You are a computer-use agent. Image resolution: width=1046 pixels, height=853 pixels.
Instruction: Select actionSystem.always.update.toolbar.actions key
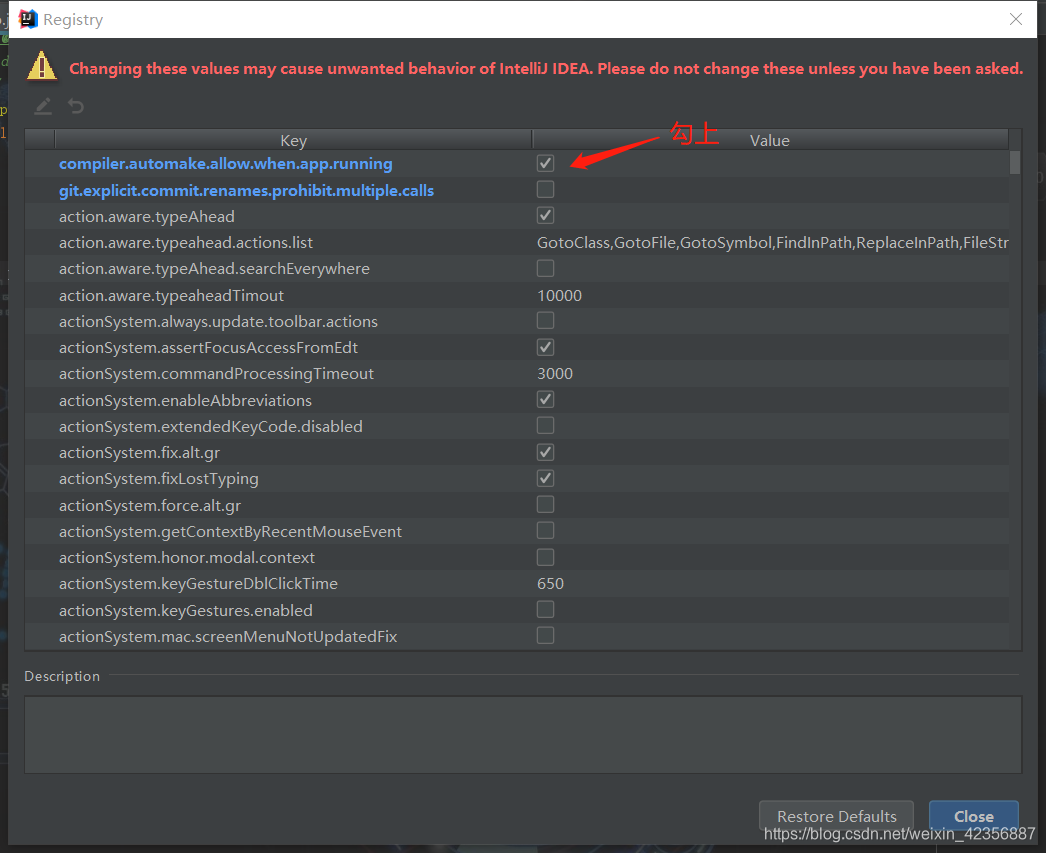(218, 321)
